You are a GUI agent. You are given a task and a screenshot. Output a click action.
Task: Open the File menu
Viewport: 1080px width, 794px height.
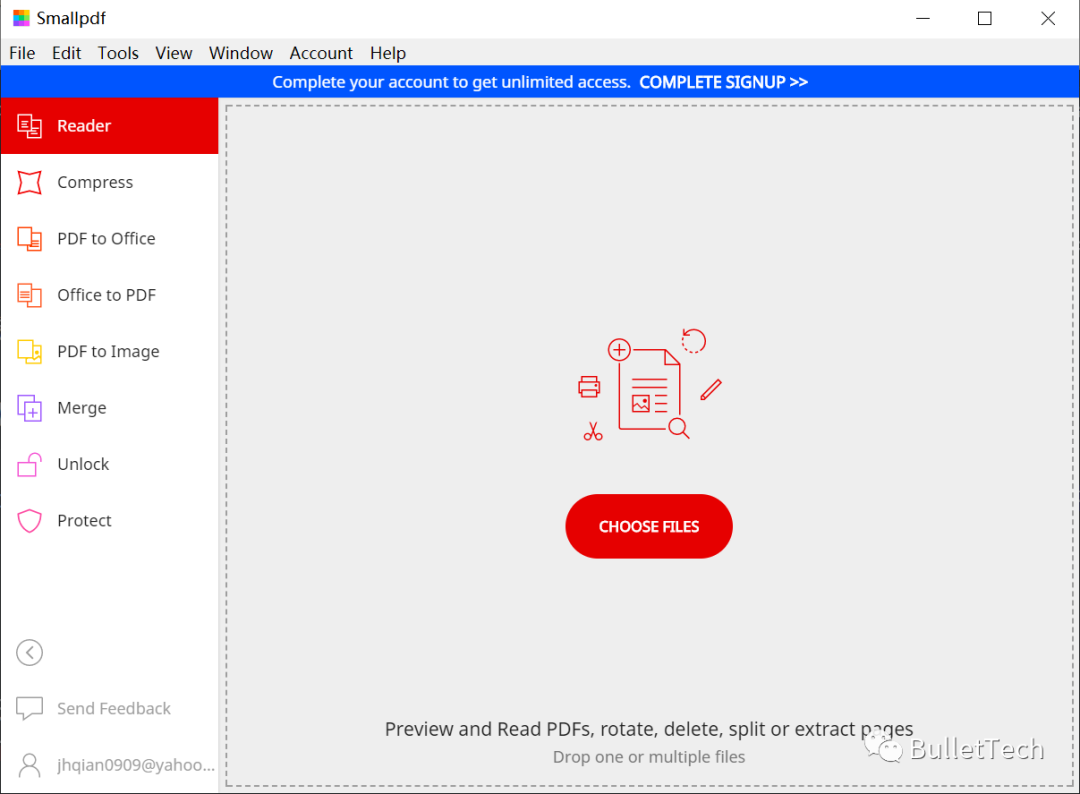(x=22, y=53)
